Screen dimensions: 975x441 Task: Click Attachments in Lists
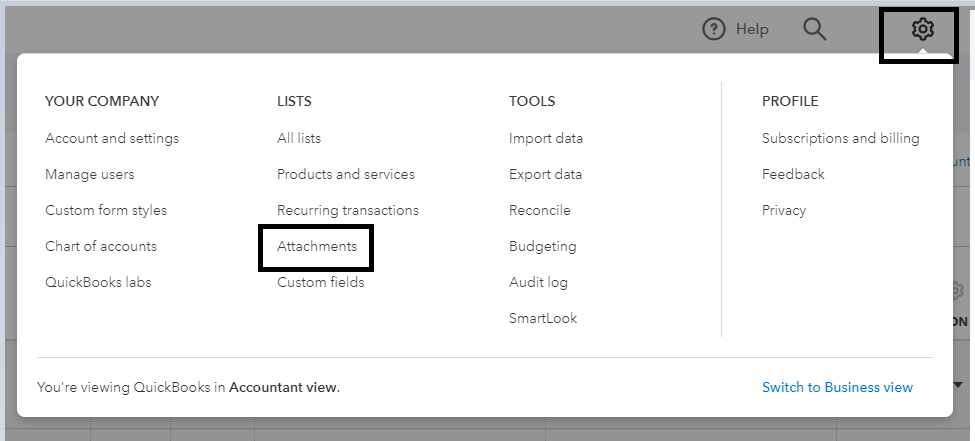[317, 246]
